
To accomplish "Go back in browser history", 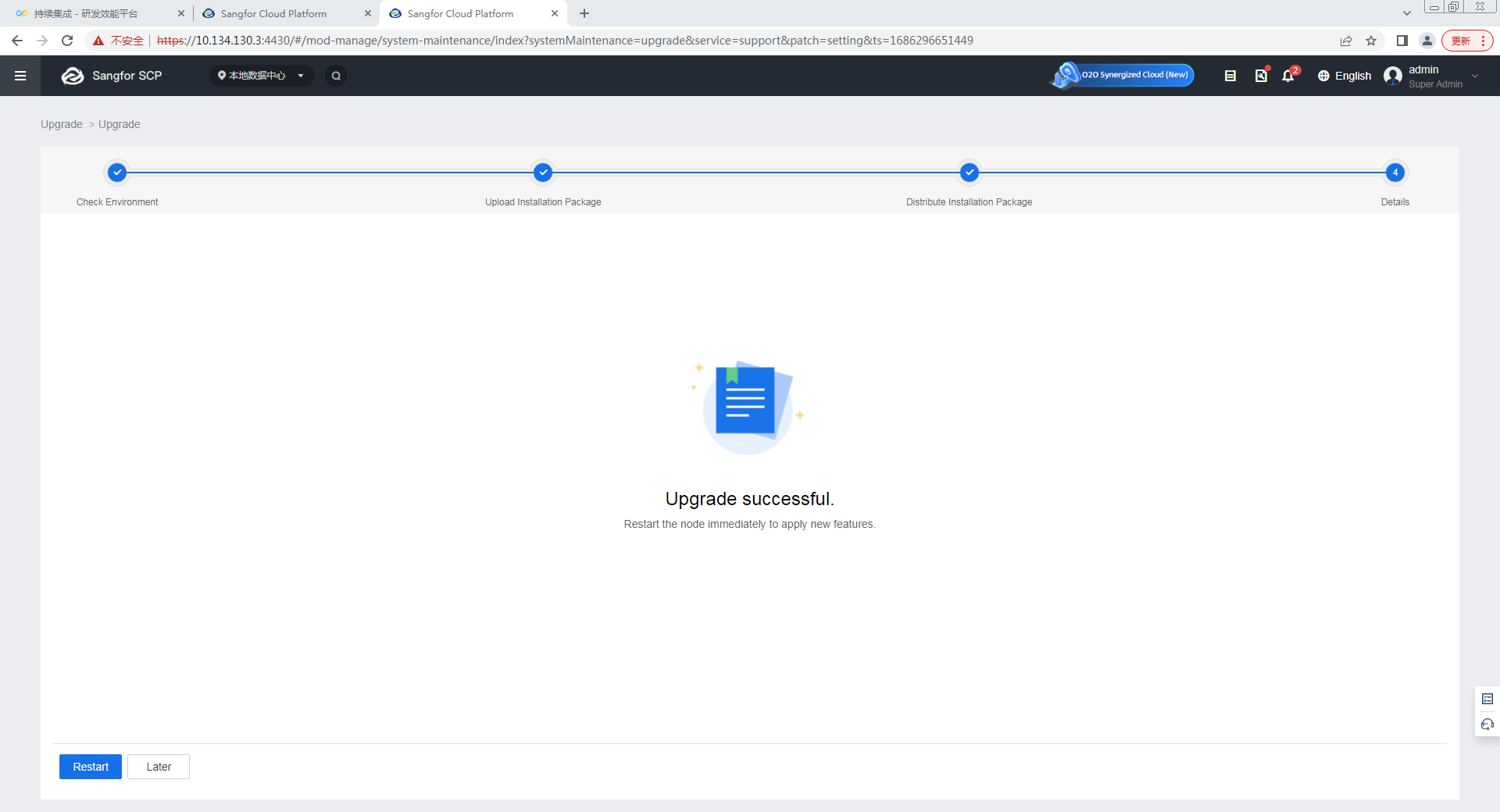I will pyautogui.click(x=17, y=41).
